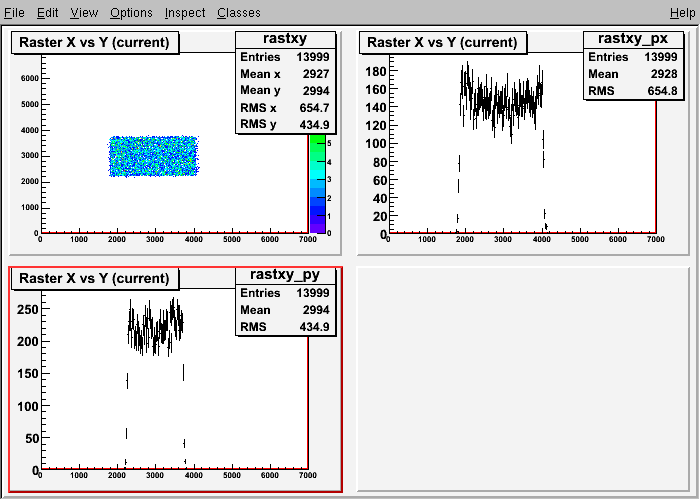The image size is (700, 500).
Task: Open the Classes menu
Action: point(239,12)
